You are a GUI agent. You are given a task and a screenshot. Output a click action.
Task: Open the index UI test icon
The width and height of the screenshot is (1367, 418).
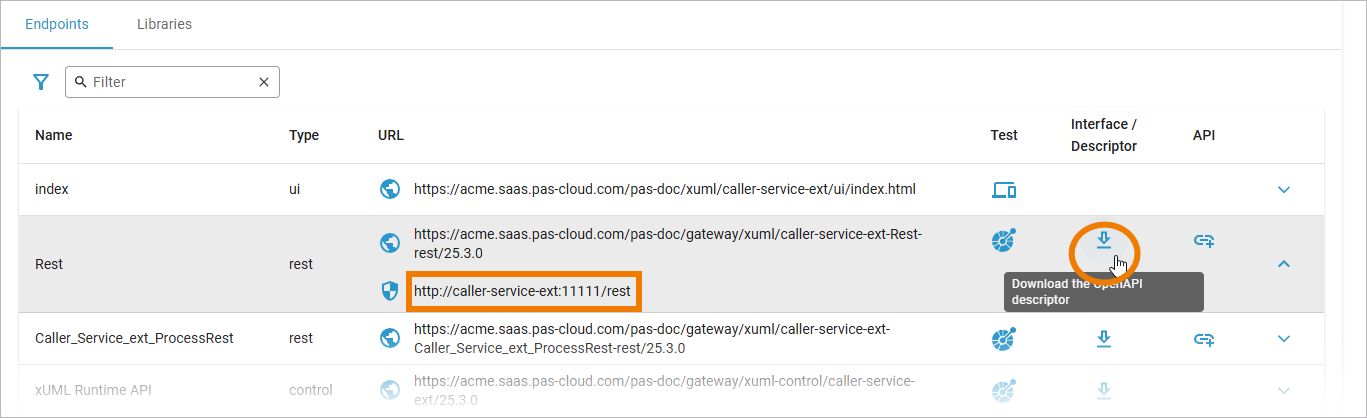pyautogui.click(x=1004, y=189)
